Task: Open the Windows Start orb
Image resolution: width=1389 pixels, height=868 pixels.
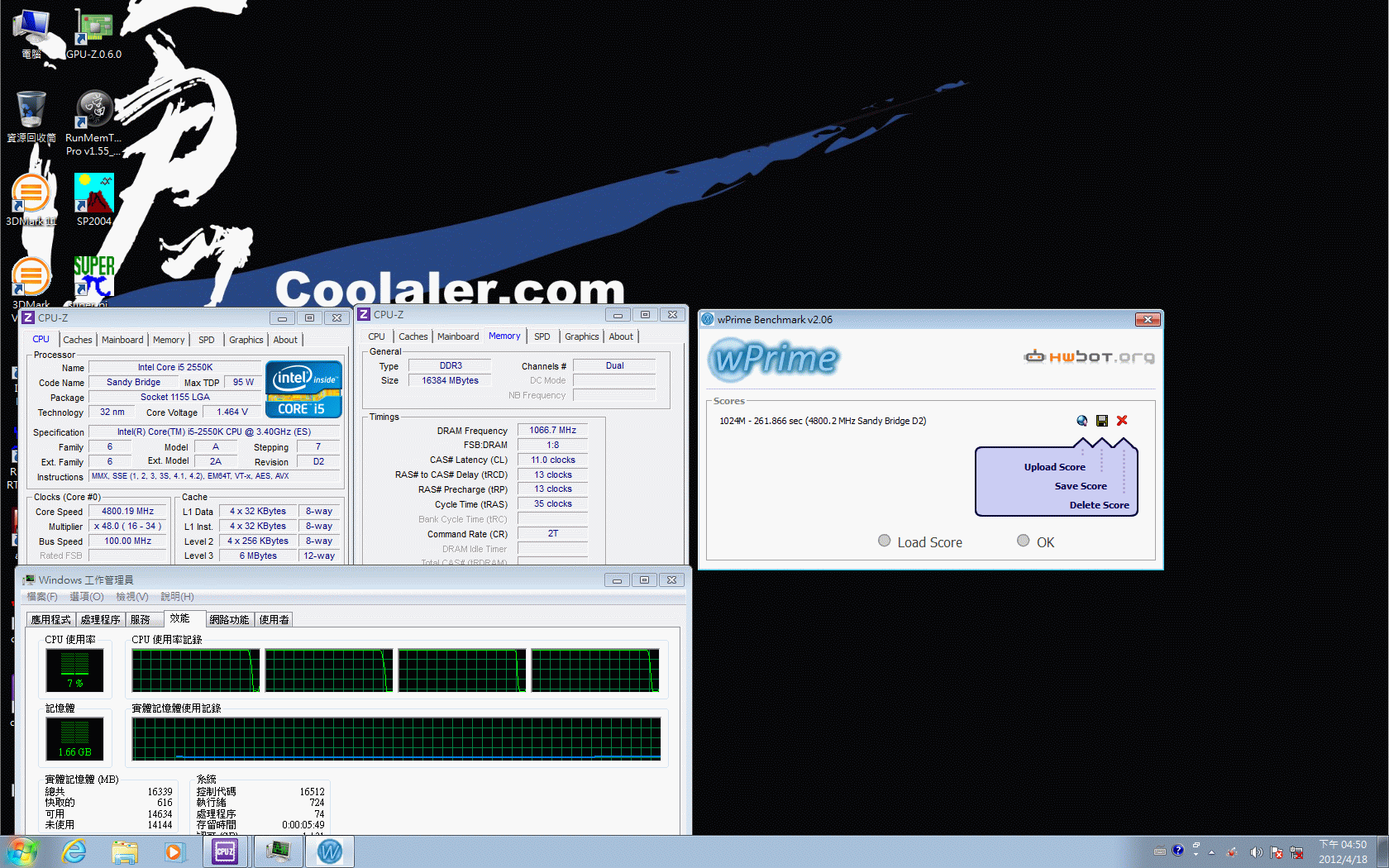Action: click(x=22, y=851)
